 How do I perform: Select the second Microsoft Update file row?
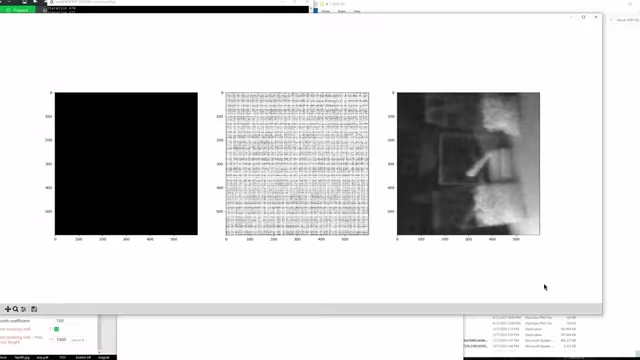click(x=521, y=346)
